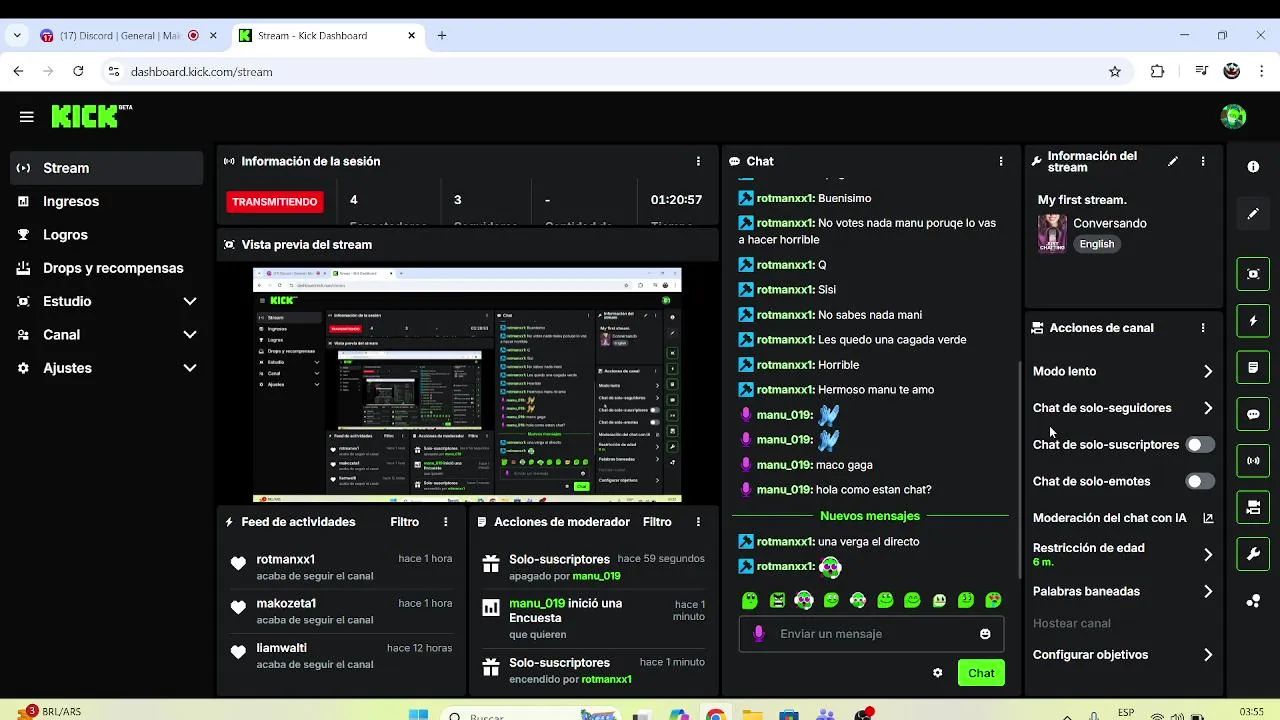Open Acciones de moderador three-dot menu
The width and height of the screenshot is (1280, 720).
pos(698,522)
